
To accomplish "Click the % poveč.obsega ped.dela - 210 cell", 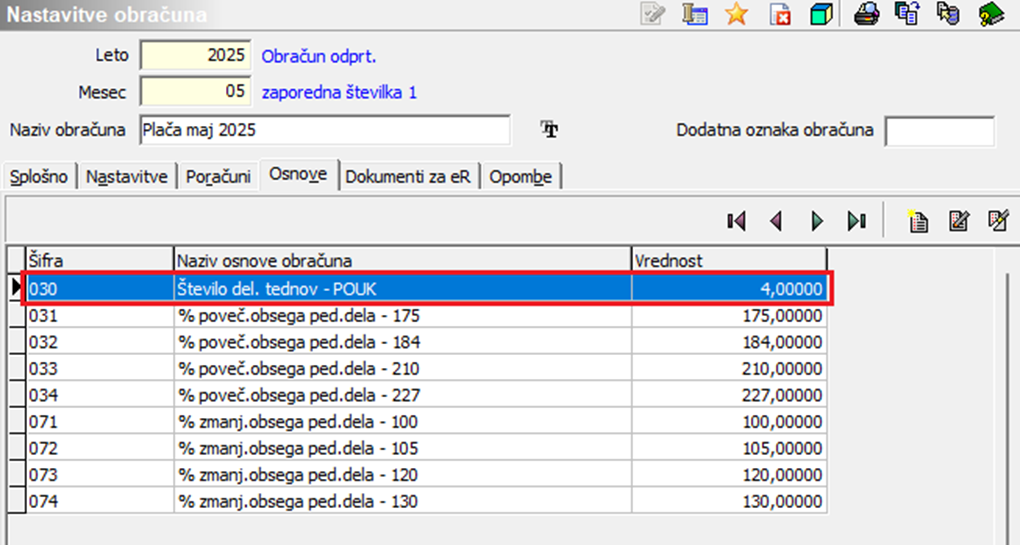I will click(403, 369).
